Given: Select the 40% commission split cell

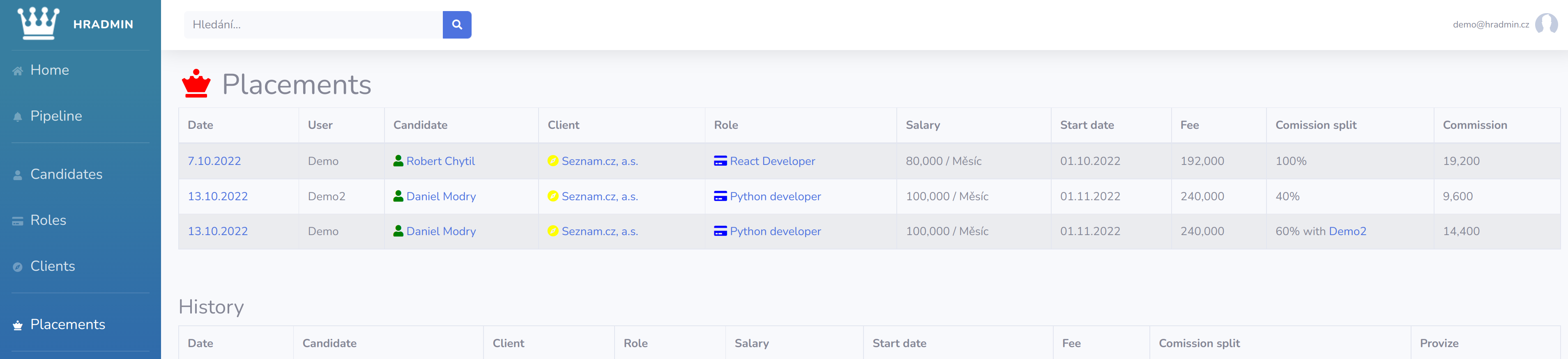Looking at the screenshot, I should tap(1350, 196).
